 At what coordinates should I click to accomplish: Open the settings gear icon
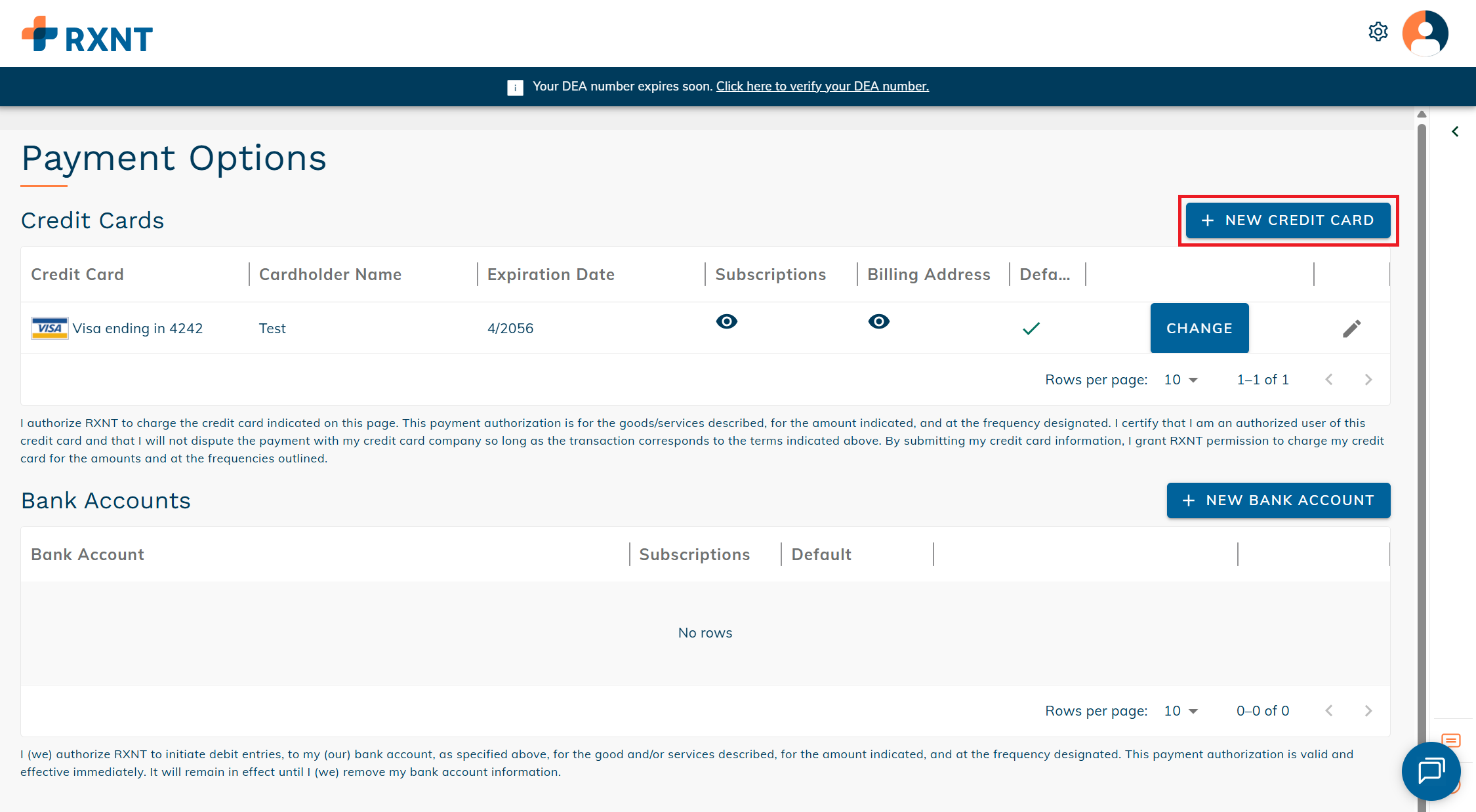click(x=1378, y=31)
